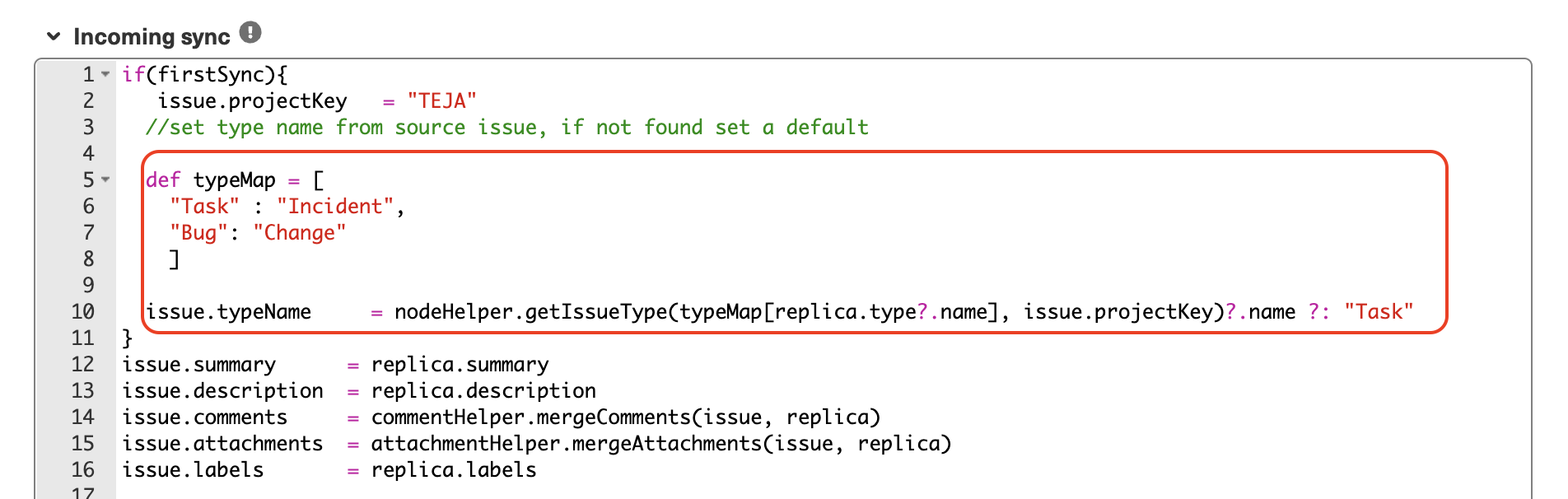Click issue.typeName on line 10
The image size is (1568, 499).
(x=229, y=311)
